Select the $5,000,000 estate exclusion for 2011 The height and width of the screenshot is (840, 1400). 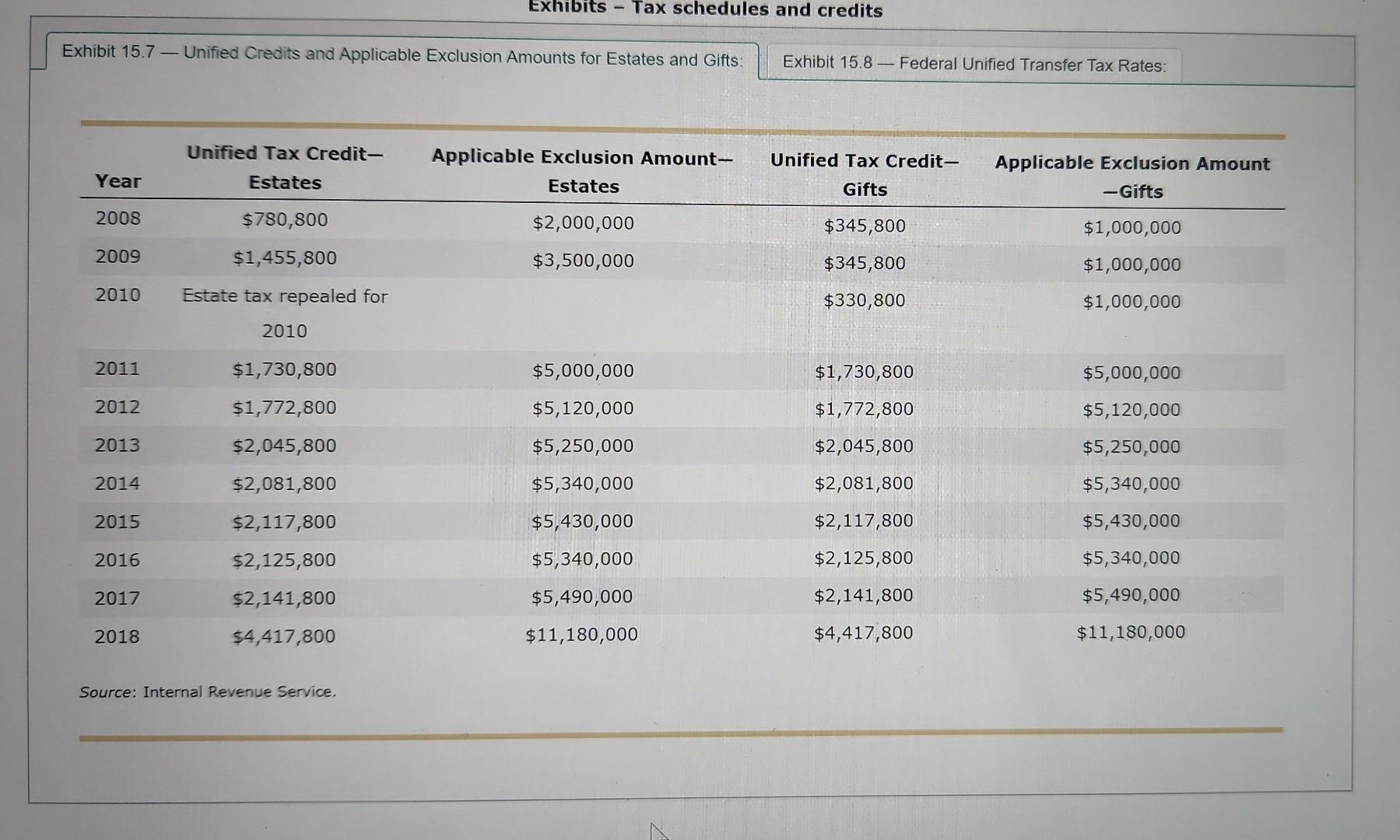(x=584, y=371)
